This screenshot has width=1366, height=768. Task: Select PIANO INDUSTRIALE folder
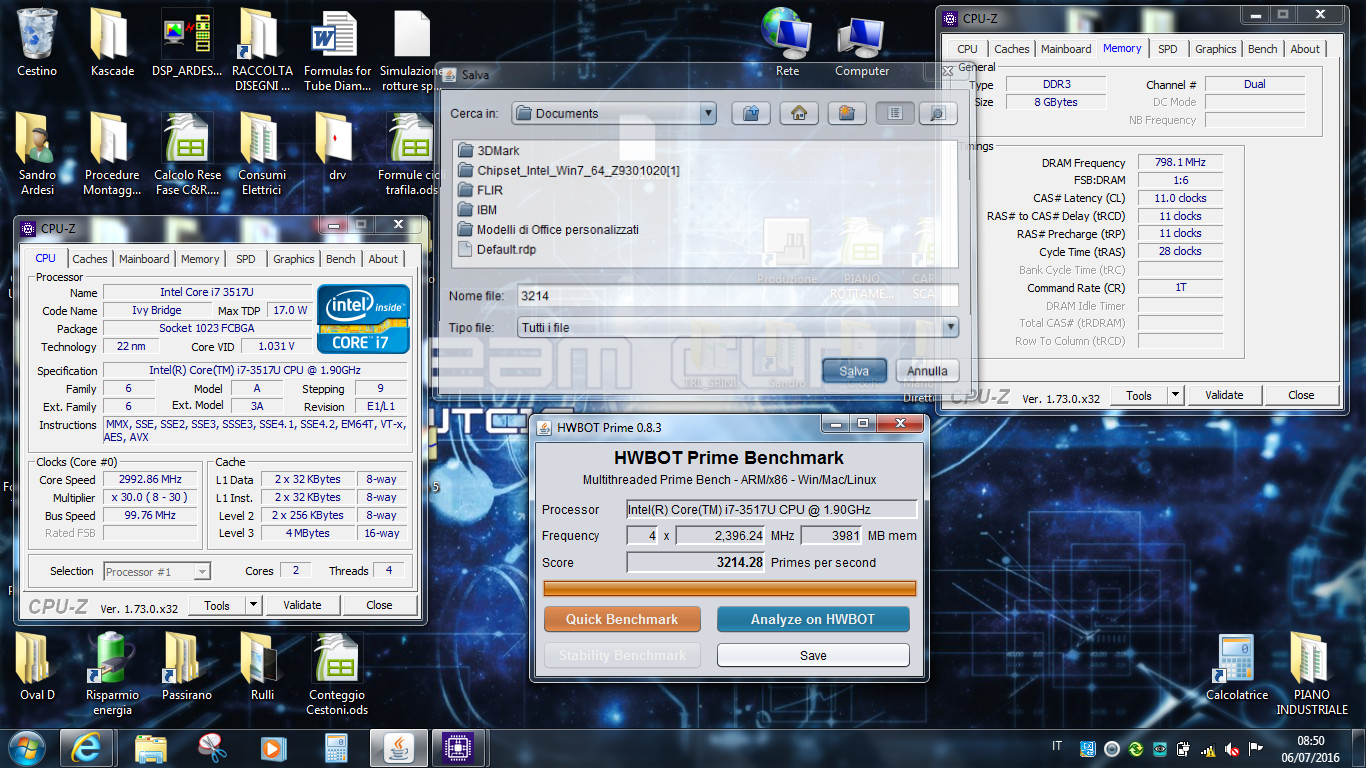(x=1312, y=674)
